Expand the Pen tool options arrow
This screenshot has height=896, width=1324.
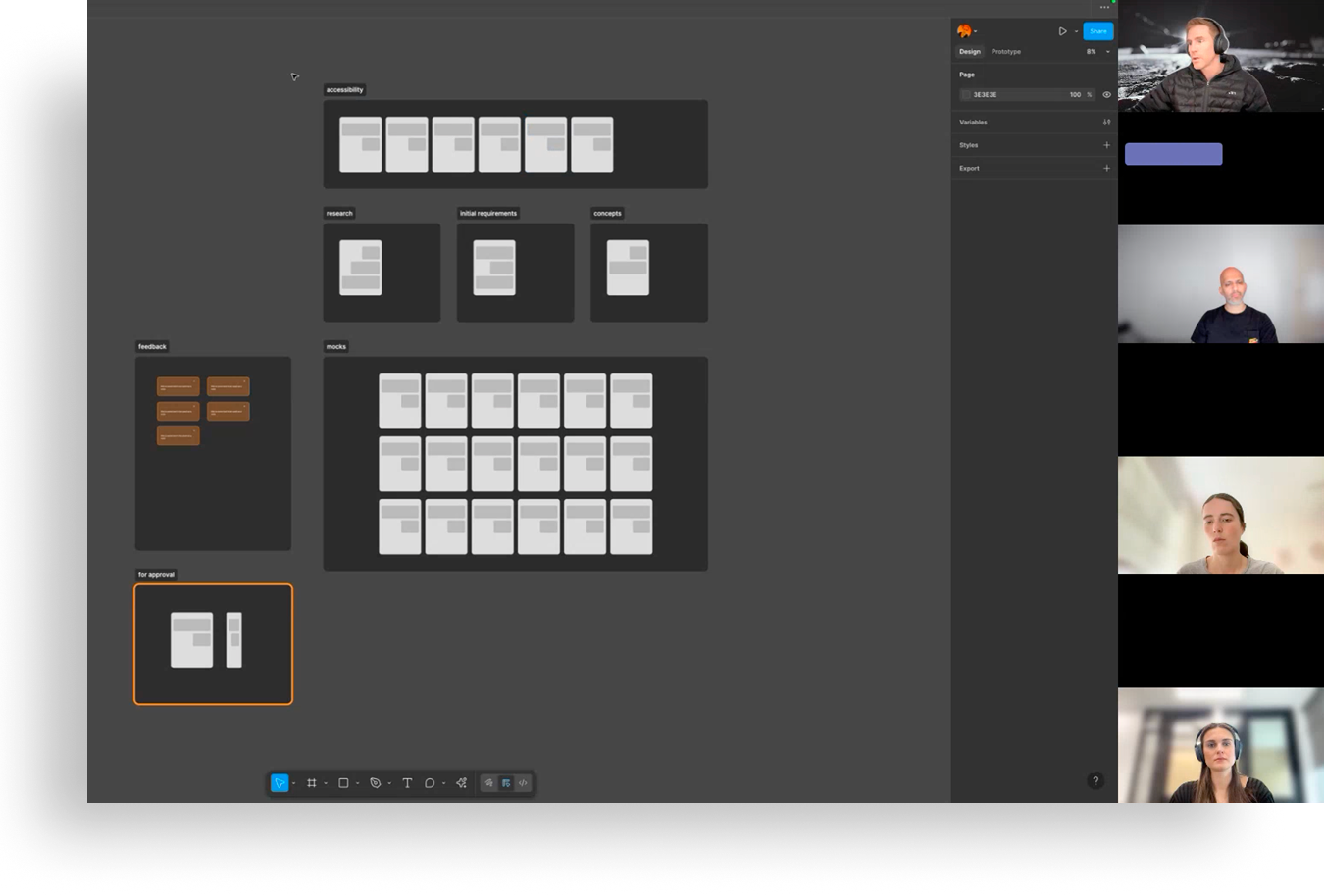[389, 783]
